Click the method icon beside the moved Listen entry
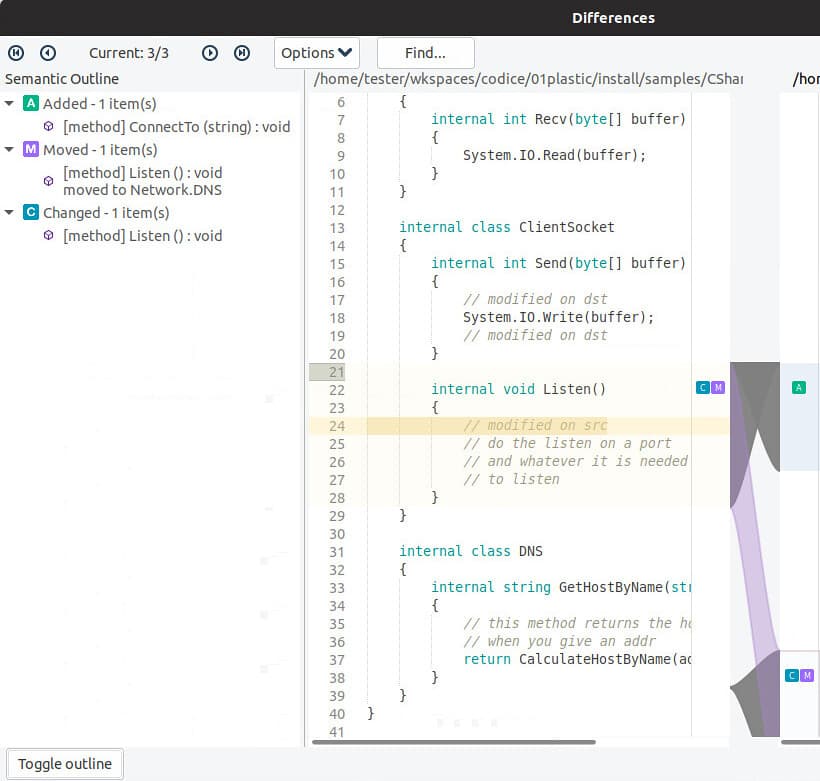Screen dimensions: 820x781 pos(49,181)
